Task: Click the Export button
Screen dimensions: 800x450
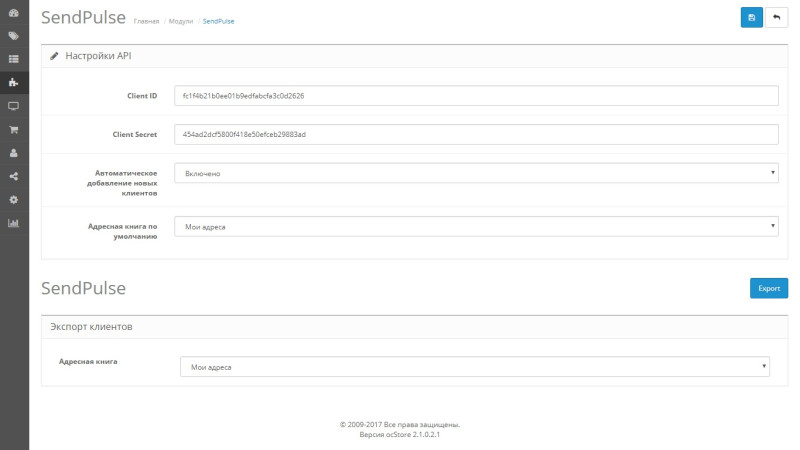Action: pos(769,288)
